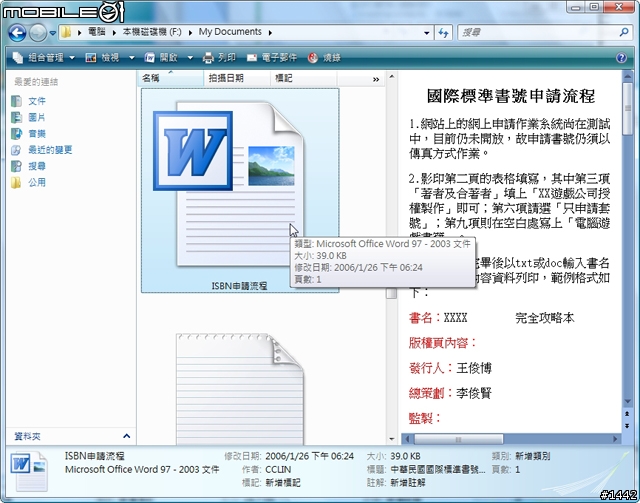The image size is (640, 503).
Task: Open the address bar history dropdown
Action: (427, 33)
